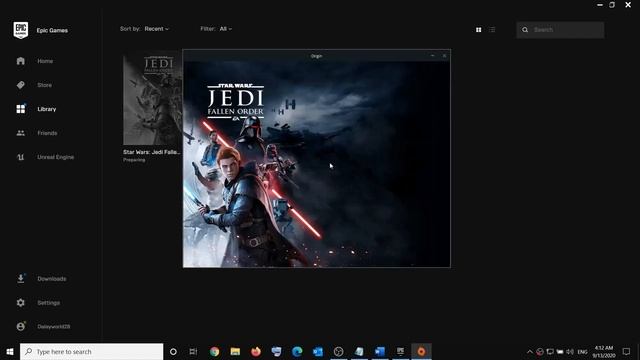Open the Windows notification center
This screenshot has height=360, width=640.
coord(626,351)
